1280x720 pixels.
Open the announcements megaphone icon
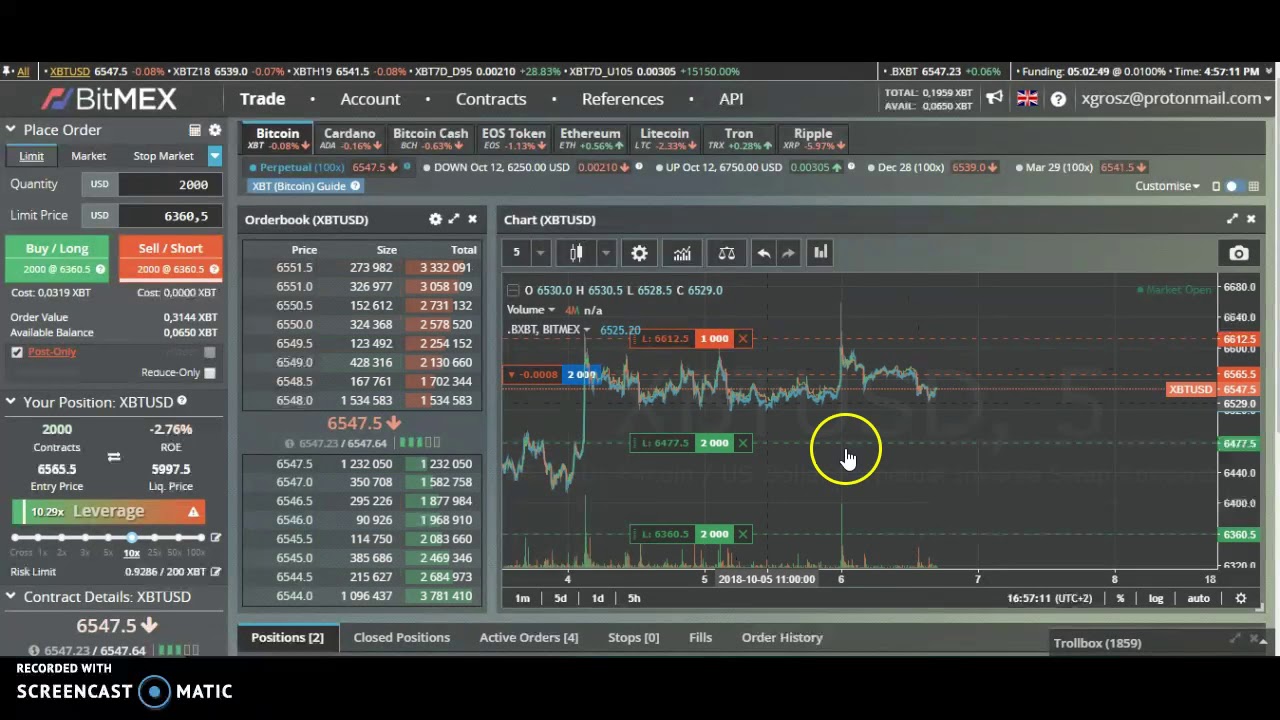pyautogui.click(x=994, y=98)
